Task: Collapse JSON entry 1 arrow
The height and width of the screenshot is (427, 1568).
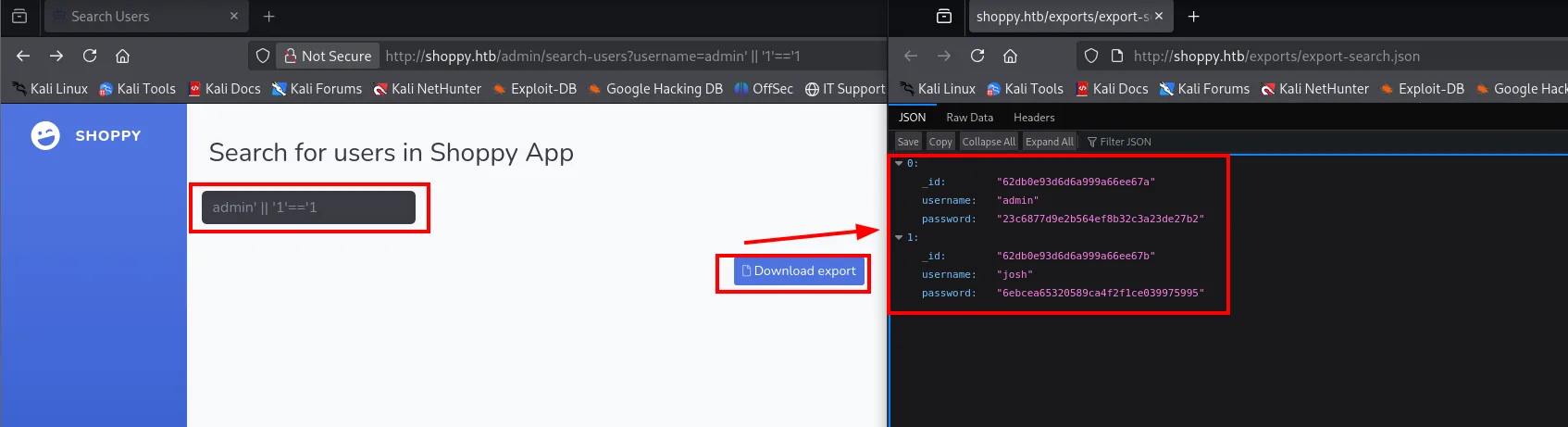Action: click(x=899, y=237)
